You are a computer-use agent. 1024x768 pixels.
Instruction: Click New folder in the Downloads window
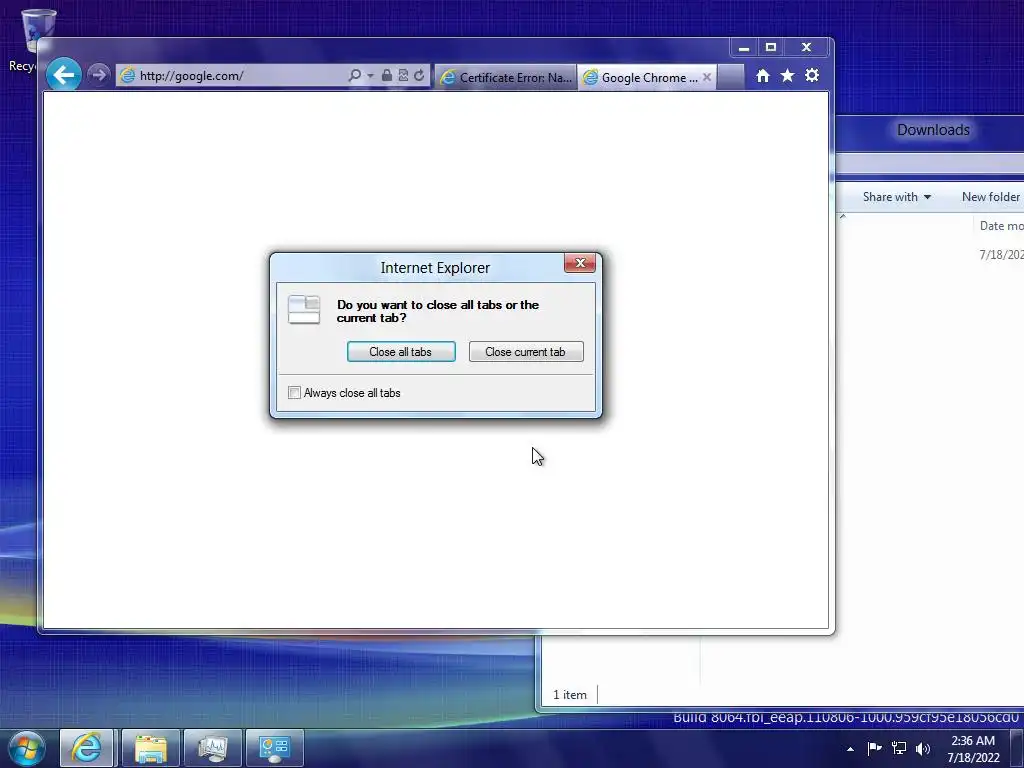[991, 197]
